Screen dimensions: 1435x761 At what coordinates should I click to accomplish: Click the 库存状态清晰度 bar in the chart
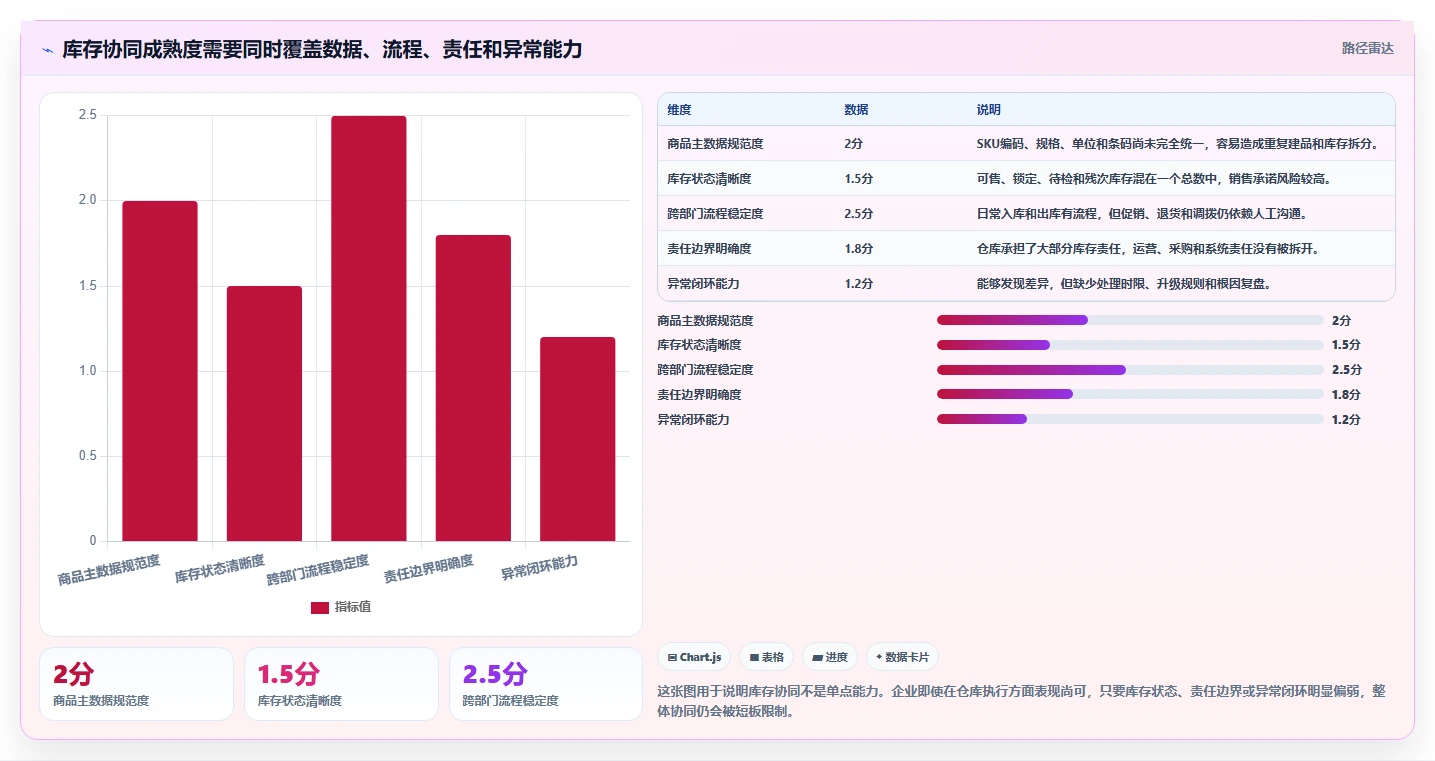(x=264, y=414)
